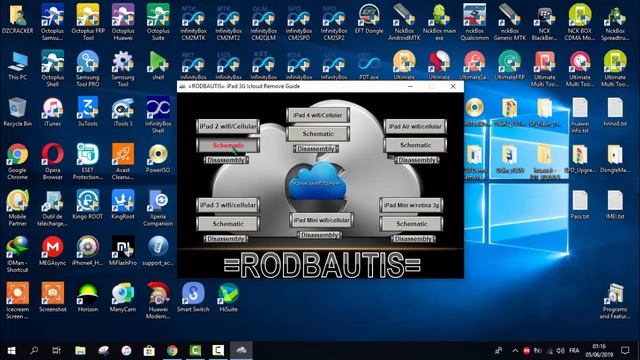Image resolution: width=640 pixels, height=360 pixels.
Task: Select the Recycle Bin icon
Action: [x=17, y=112]
